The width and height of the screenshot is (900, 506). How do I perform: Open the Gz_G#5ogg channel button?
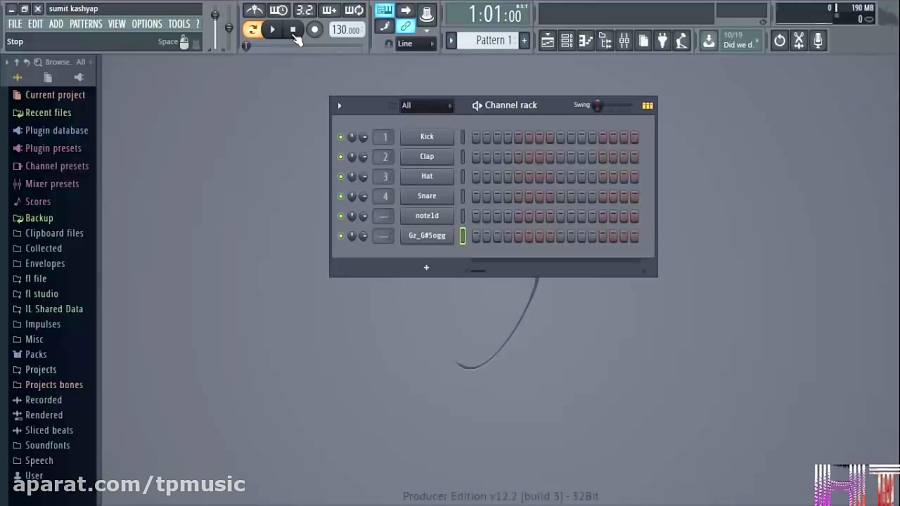426,236
